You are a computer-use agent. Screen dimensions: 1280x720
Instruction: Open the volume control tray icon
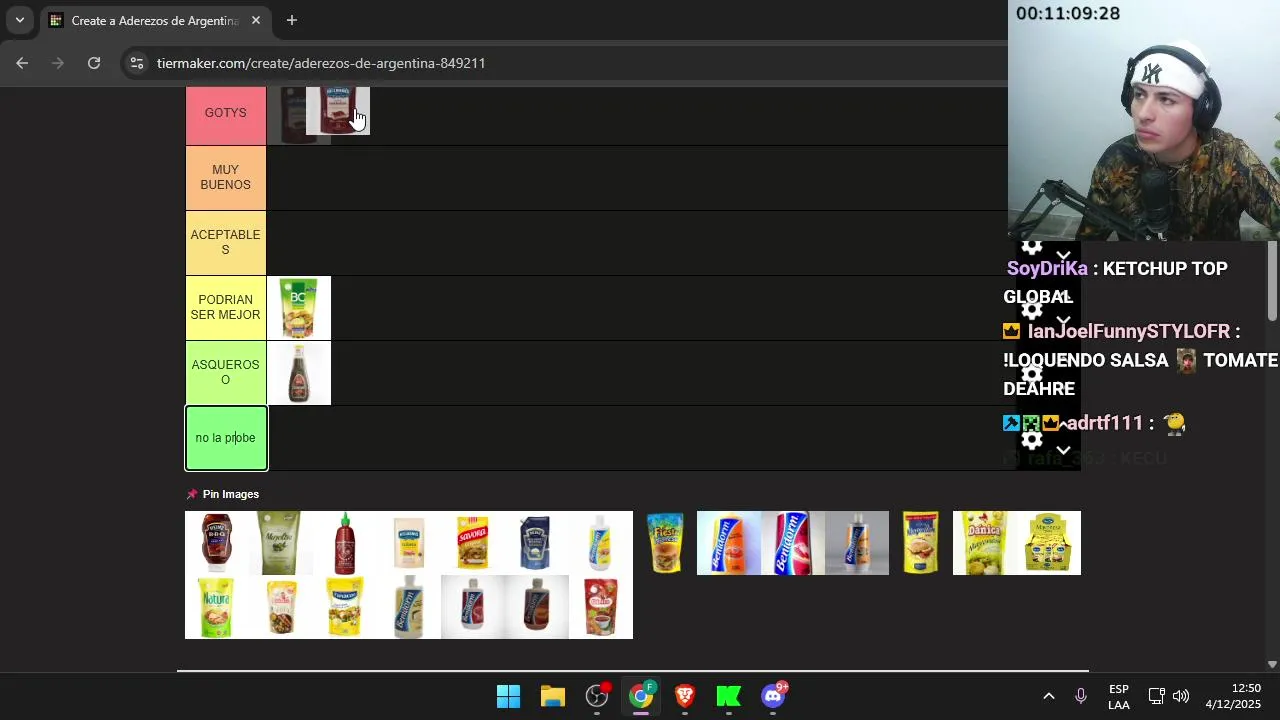pos(1181,696)
